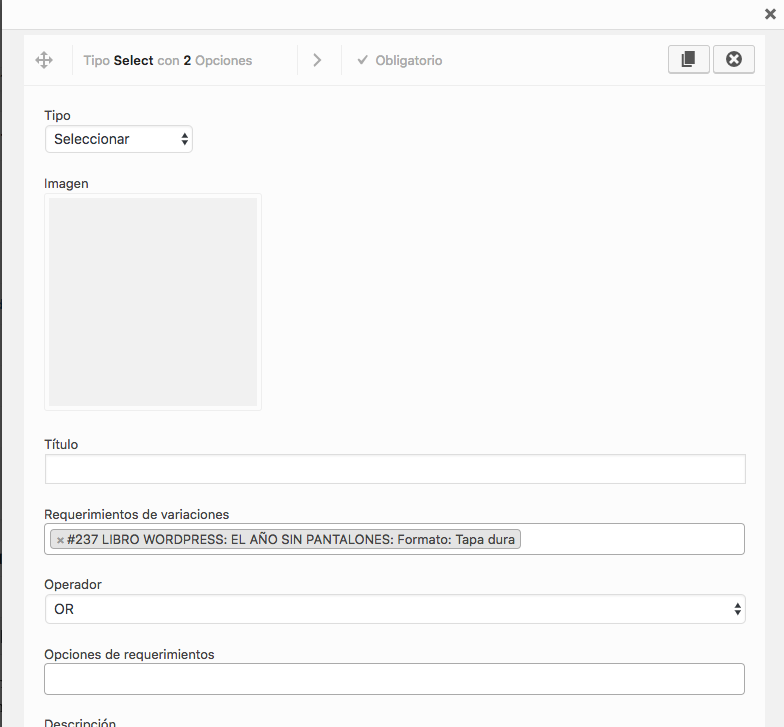Remove this field using the circled X

click(x=733, y=60)
